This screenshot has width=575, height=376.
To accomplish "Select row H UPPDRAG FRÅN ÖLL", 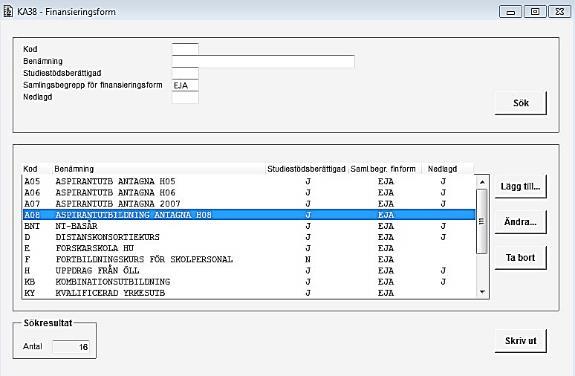I will [x=249, y=271].
